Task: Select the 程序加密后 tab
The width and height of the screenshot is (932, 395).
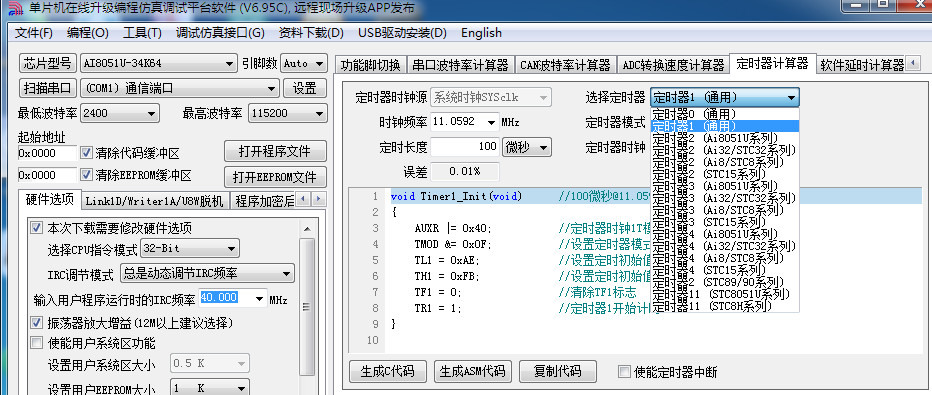Action: pos(265,201)
